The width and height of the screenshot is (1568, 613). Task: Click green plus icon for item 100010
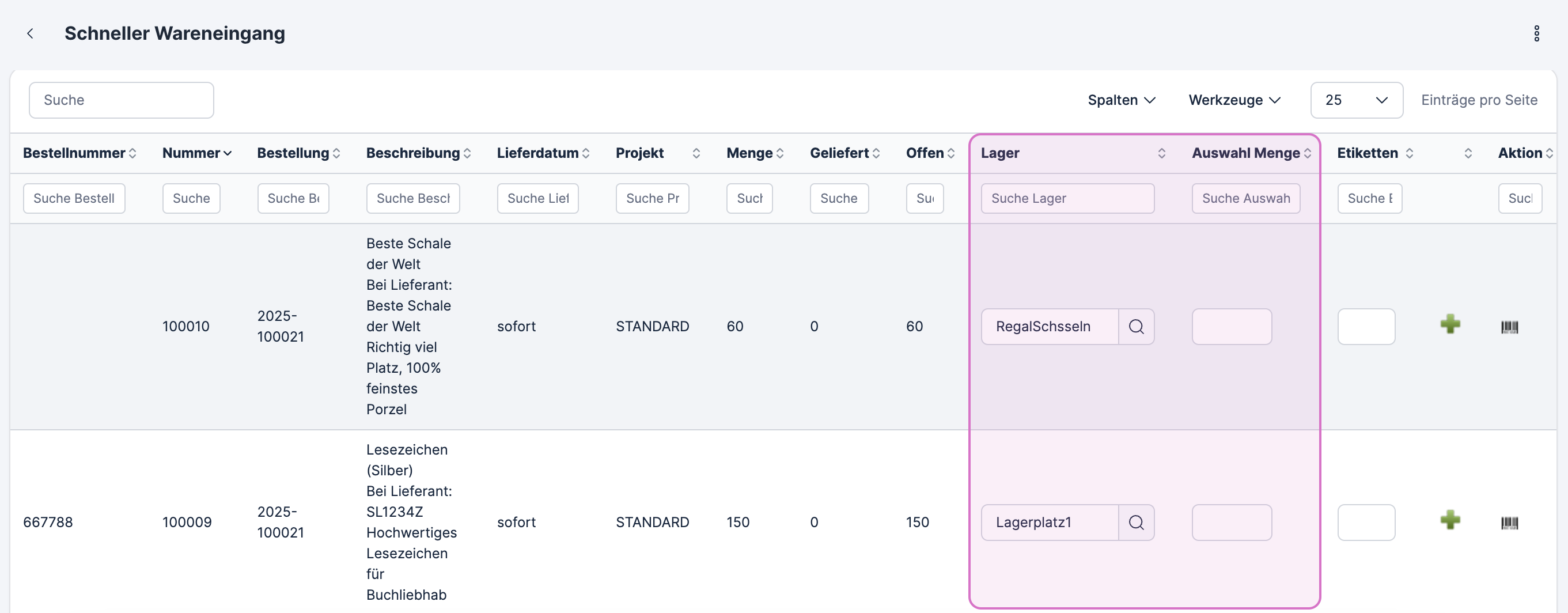tap(1450, 324)
